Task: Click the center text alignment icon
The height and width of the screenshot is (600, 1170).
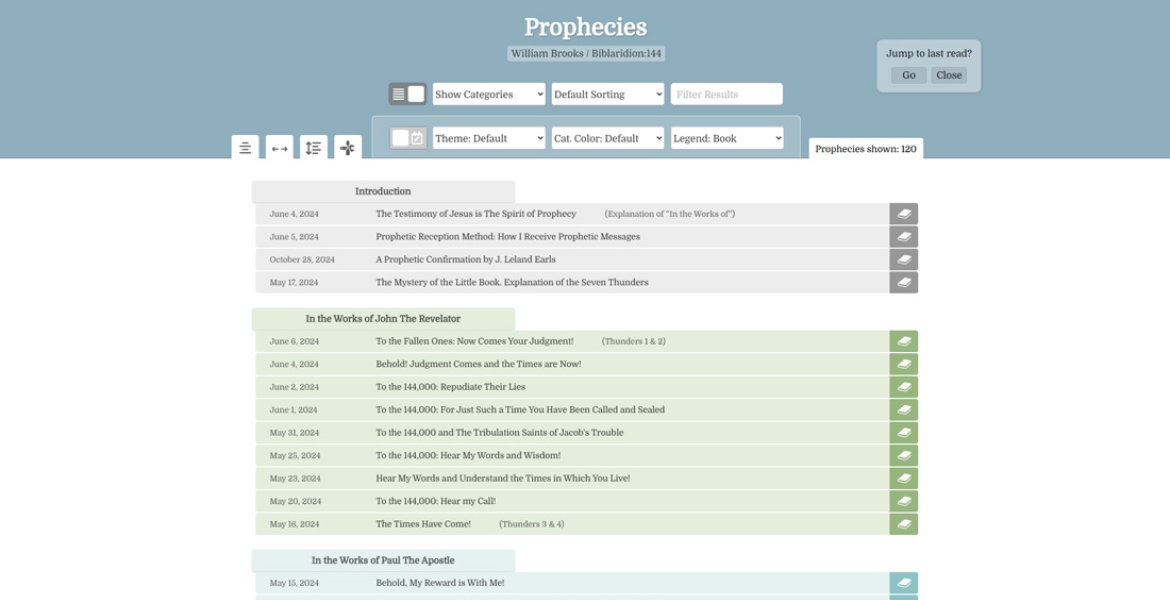Action: coord(245,148)
